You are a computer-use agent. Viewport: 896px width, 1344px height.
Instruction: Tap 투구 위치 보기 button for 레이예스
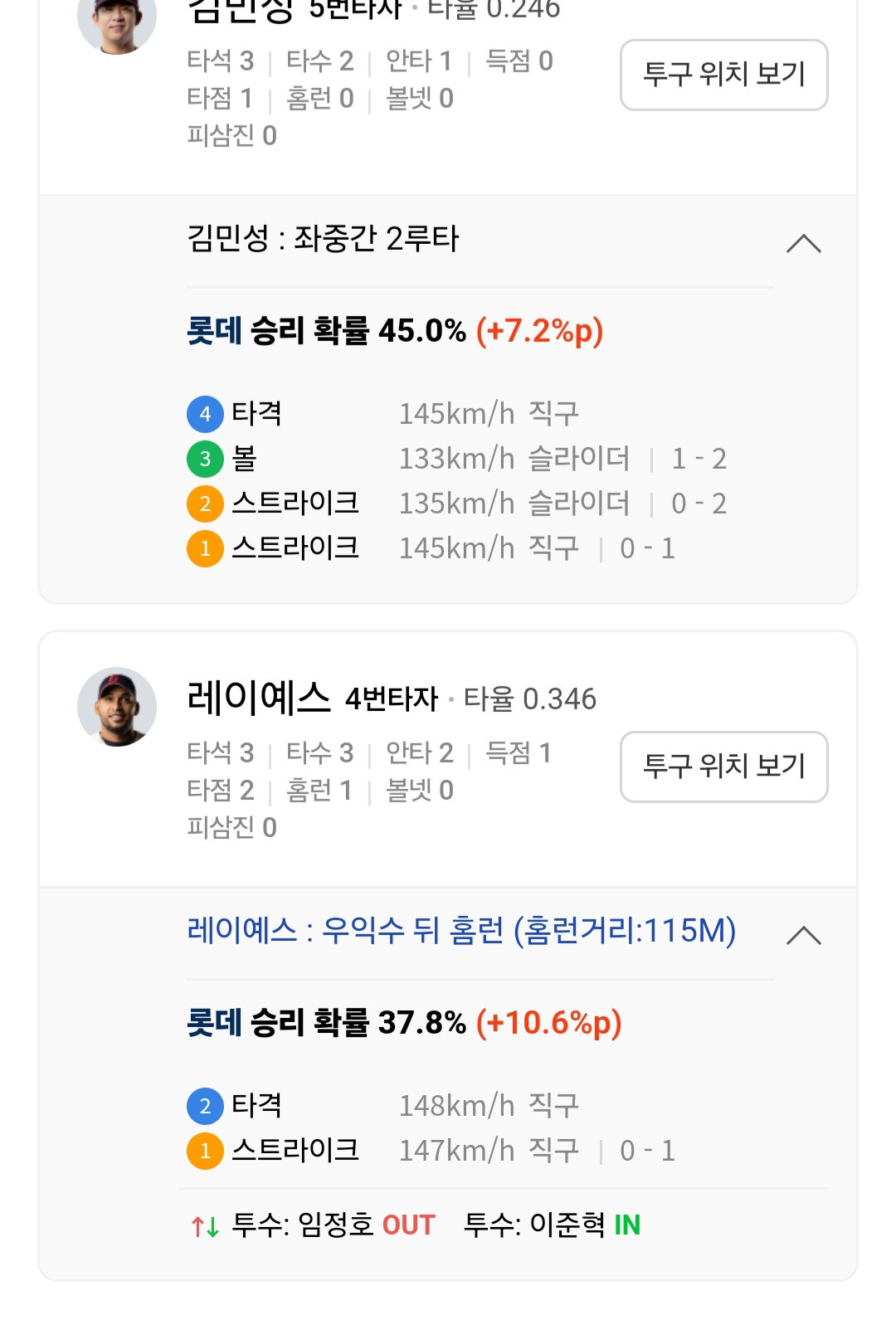point(723,767)
